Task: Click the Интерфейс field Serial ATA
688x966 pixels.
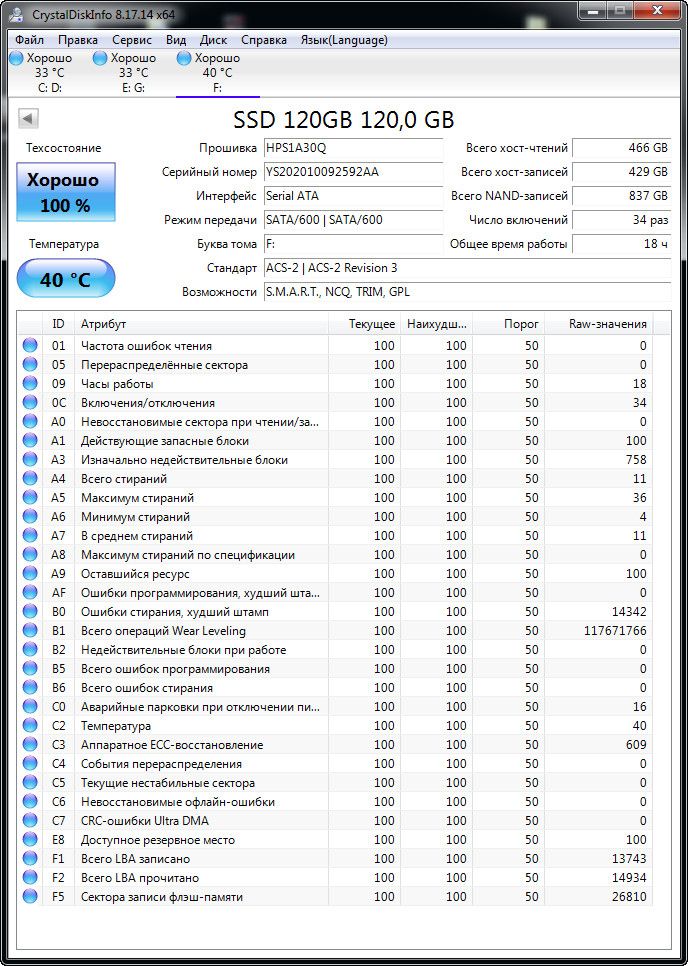Action: point(353,196)
